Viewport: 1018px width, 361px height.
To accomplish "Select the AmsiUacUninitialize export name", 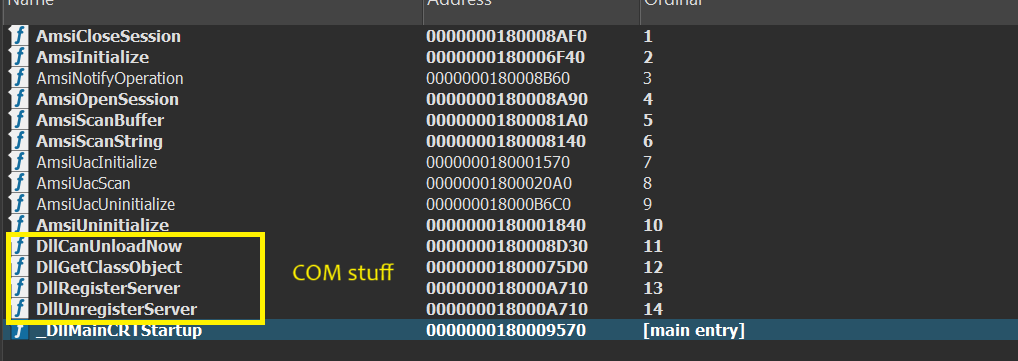I will [x=106, y=205].
